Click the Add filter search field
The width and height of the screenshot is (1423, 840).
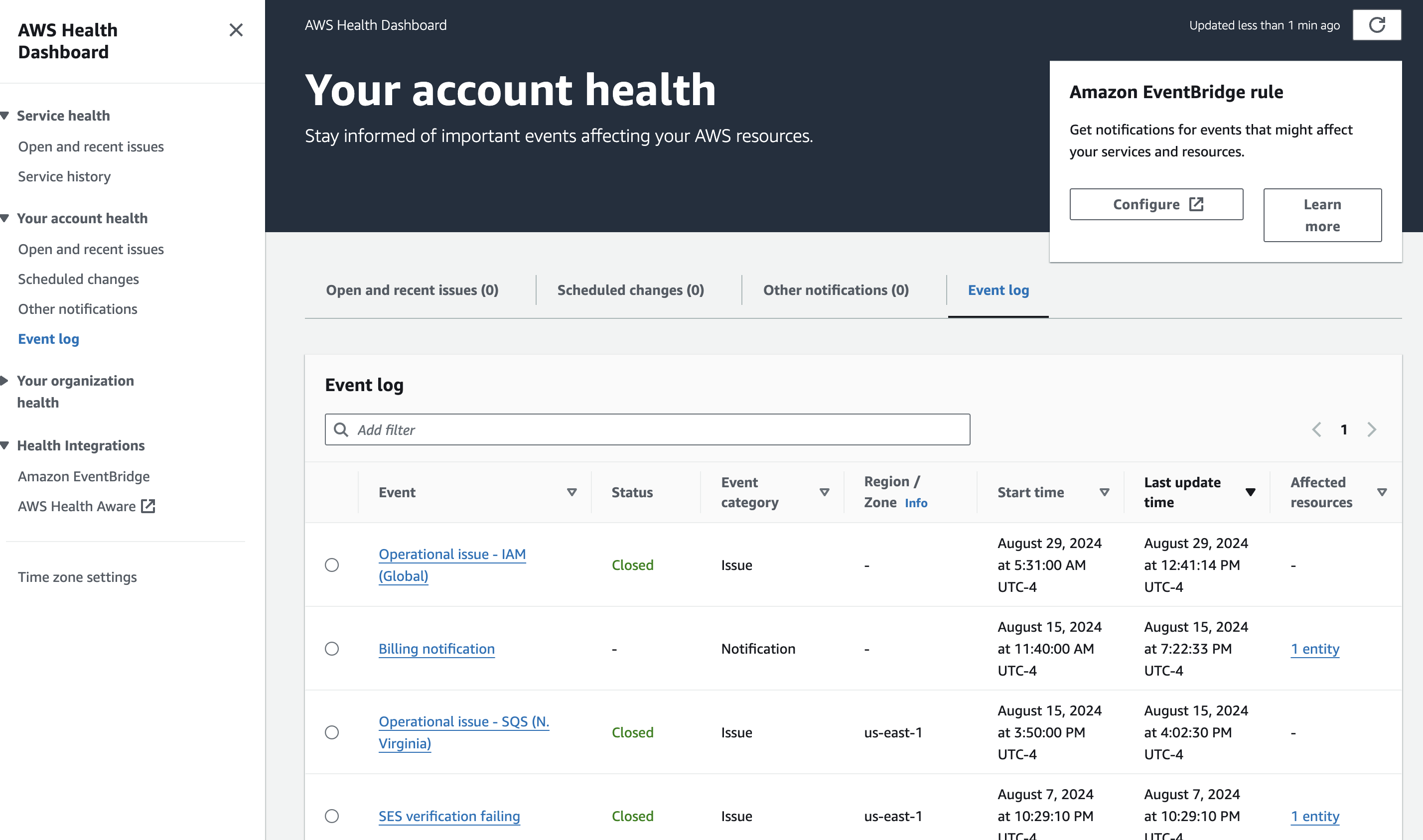(x=648, y=429)
